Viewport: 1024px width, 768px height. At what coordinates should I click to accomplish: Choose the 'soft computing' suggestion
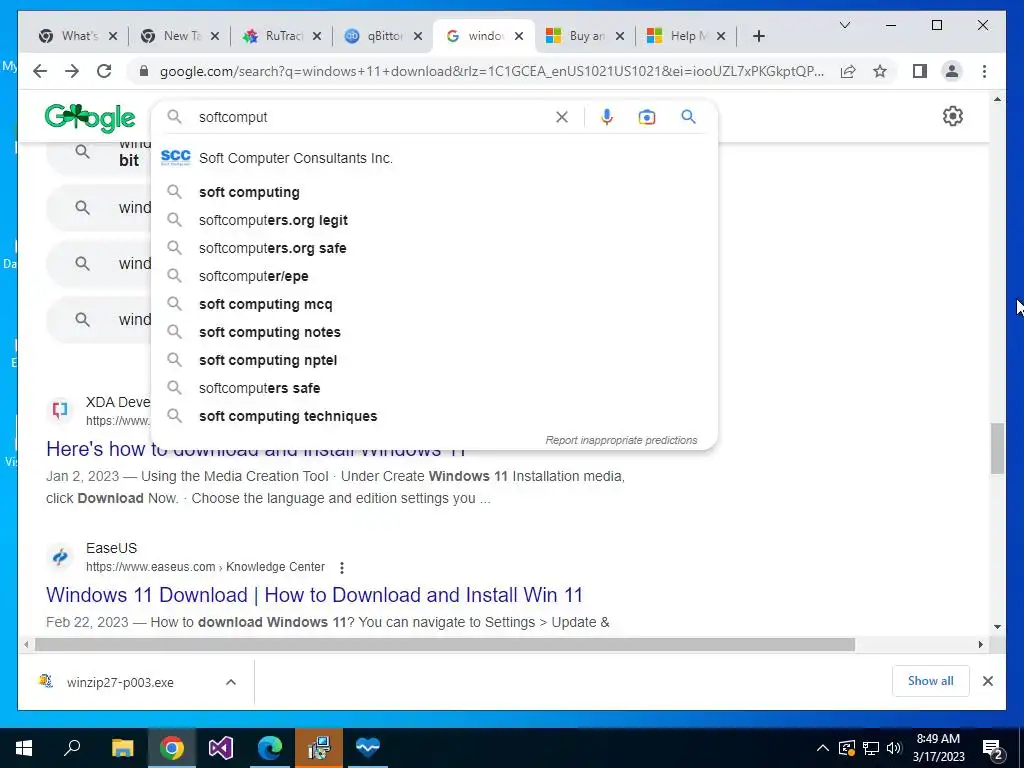pyautogui.click(x=434, y=192)
